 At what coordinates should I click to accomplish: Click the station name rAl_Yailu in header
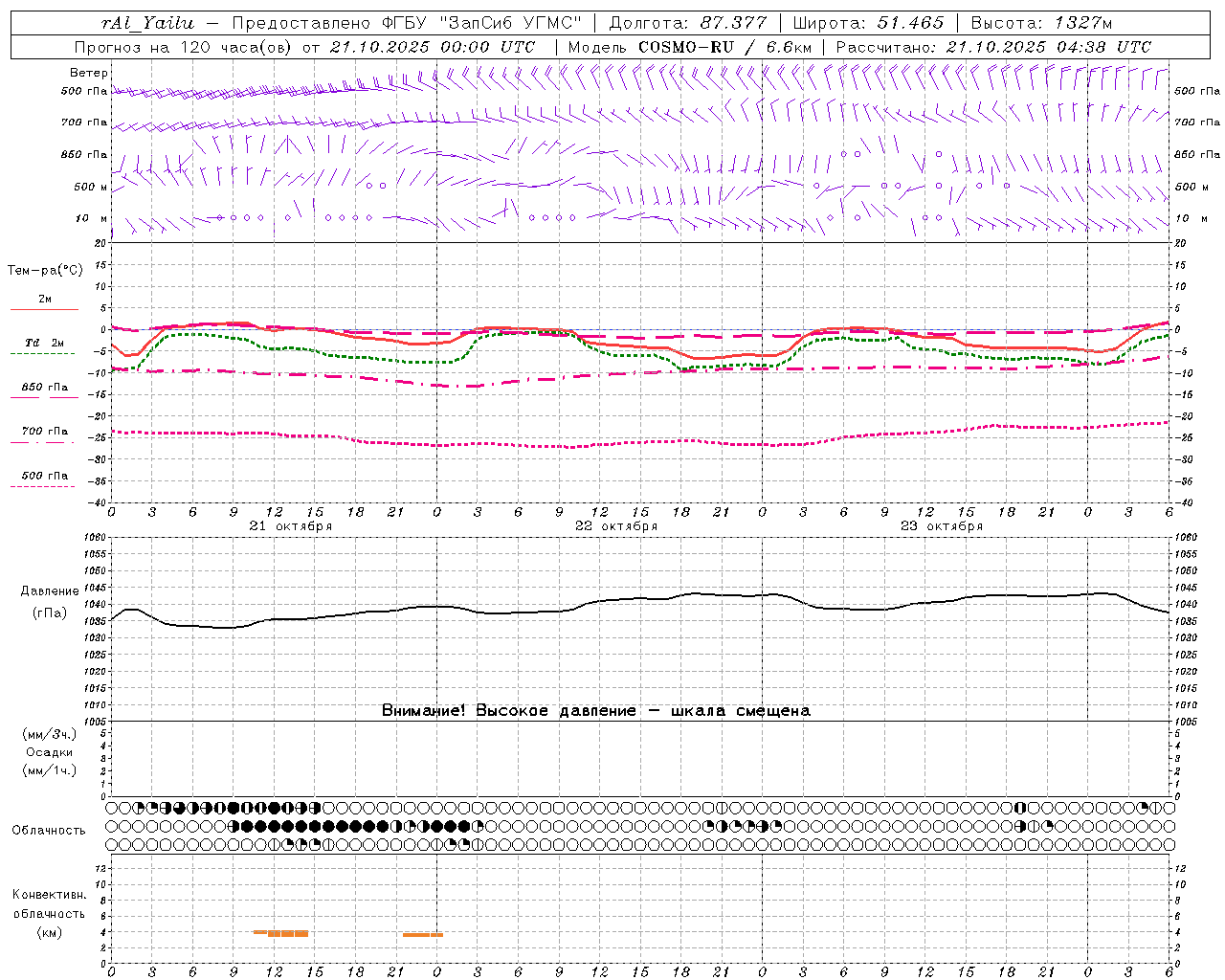tap(147, 23)
